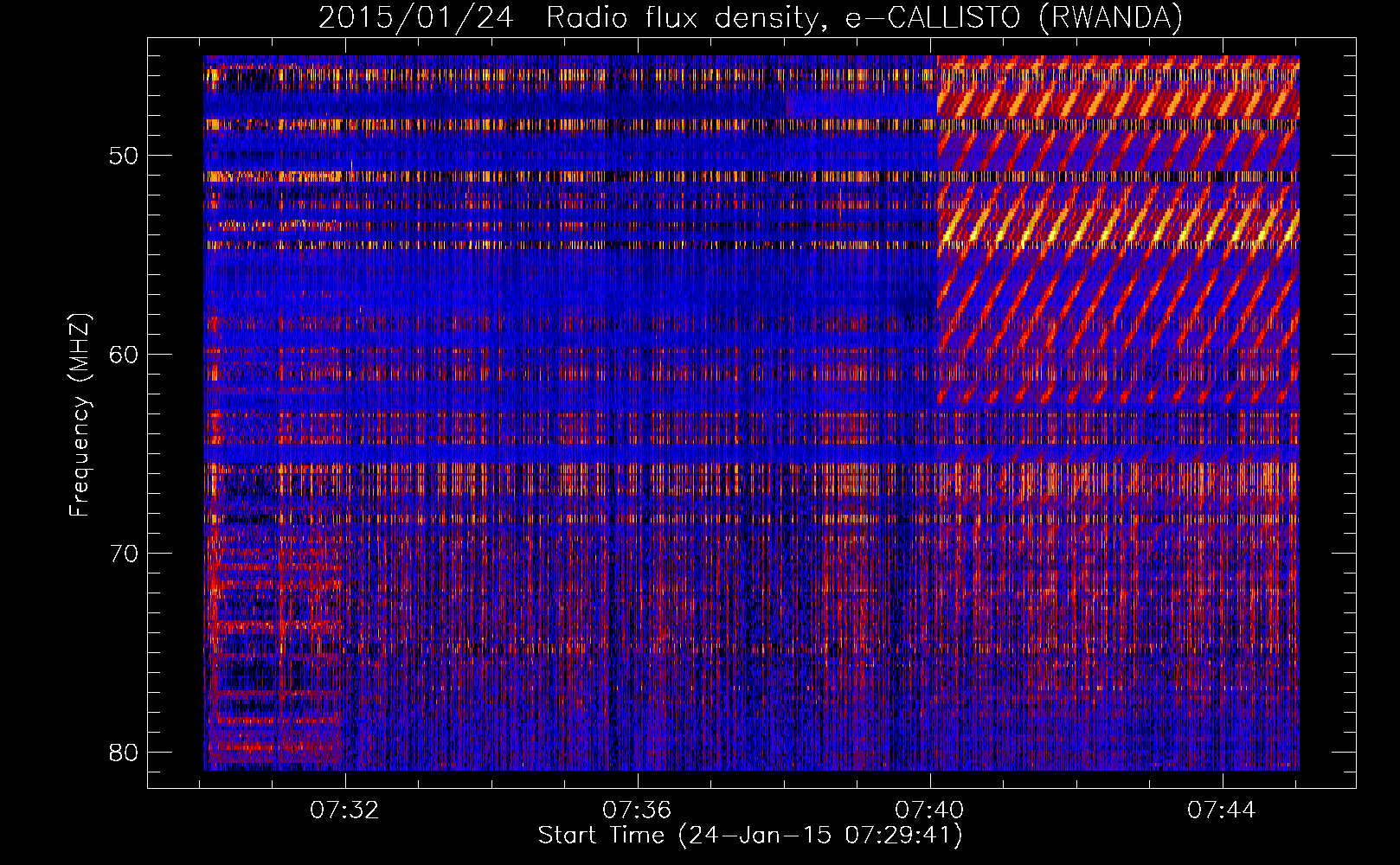This screenshot has height=865, width=1400.
Task: Click the 07:36 time tick label
Action: [638, 811]
